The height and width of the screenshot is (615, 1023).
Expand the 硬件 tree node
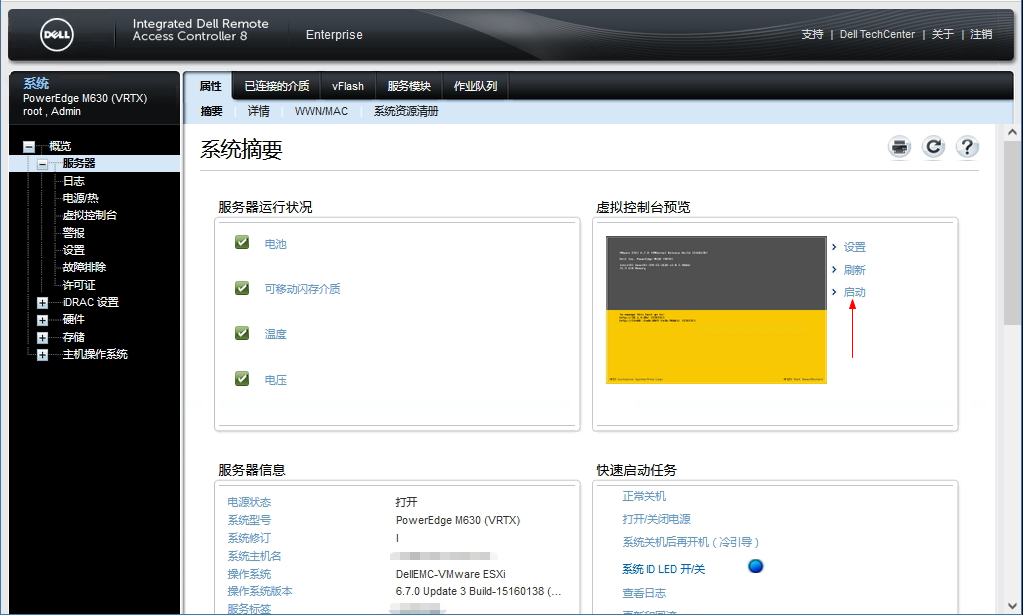coord(42,320)
